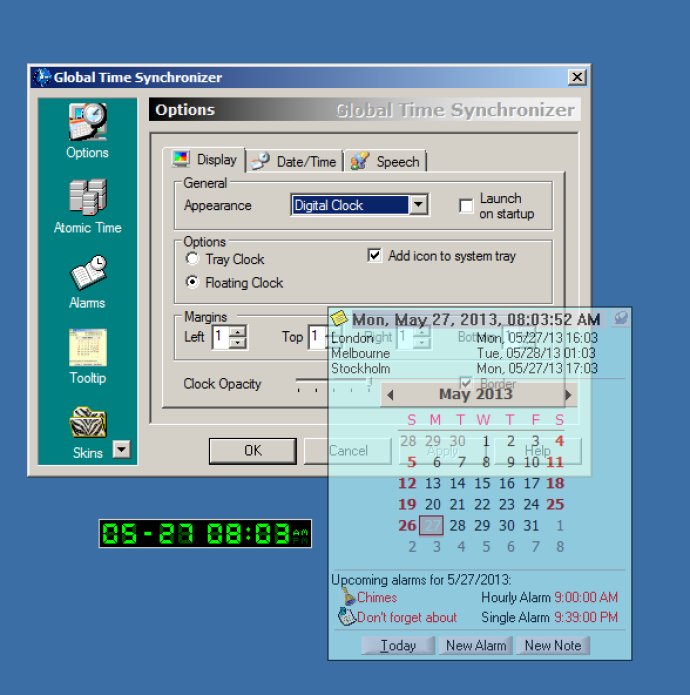
Task: Open the Tooltip calendar icon
Action: pyautogui.click(x=88, y=348)
